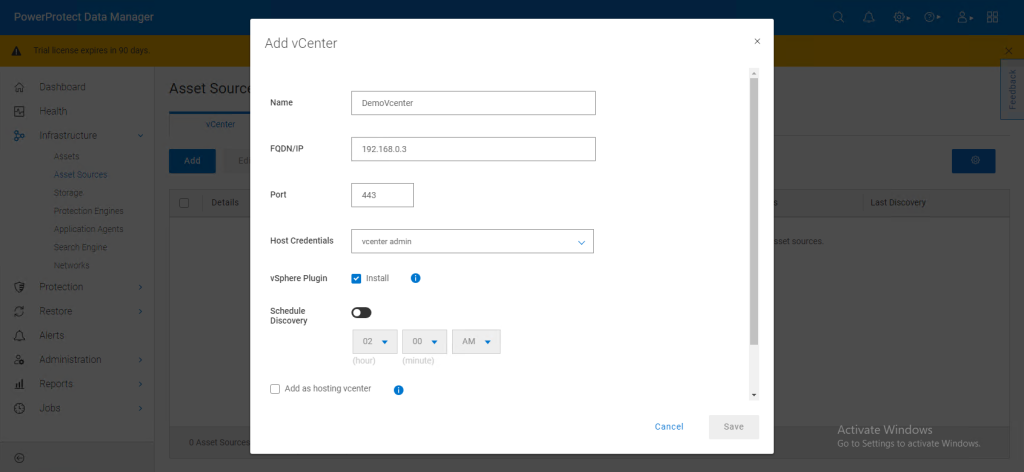The height and width of the screenshot is (472, 1024).
Task: Open the Host Credentials dropdown
Action: pos(472,241)
